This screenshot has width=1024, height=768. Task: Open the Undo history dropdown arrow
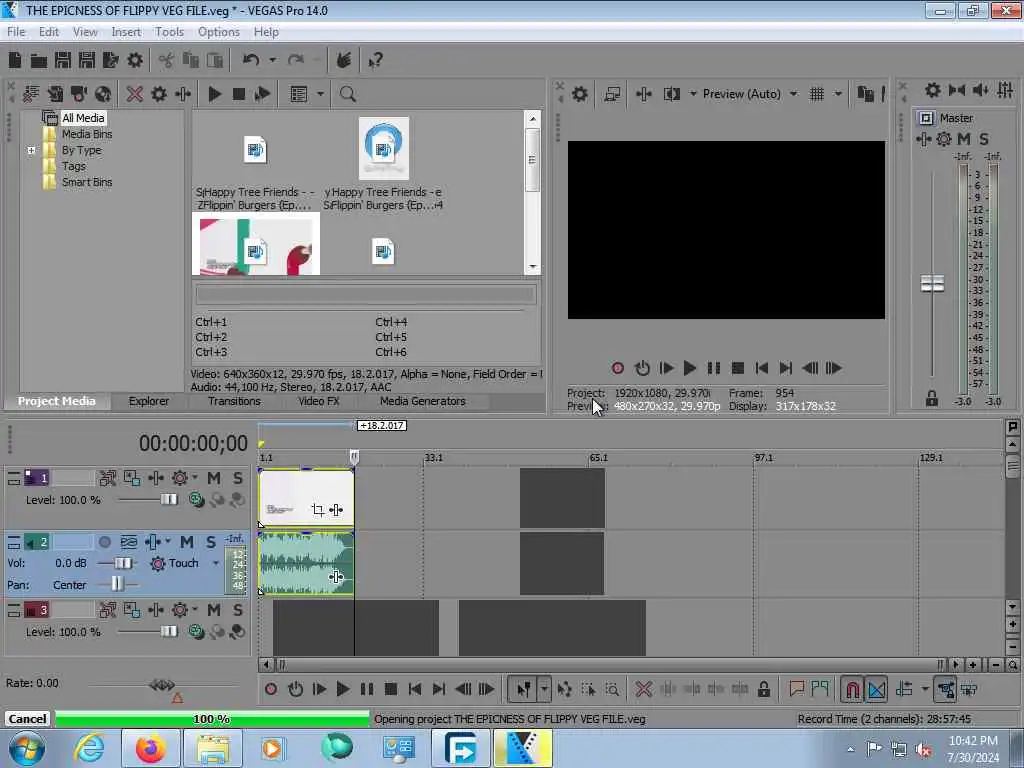(x=272, y=60)
